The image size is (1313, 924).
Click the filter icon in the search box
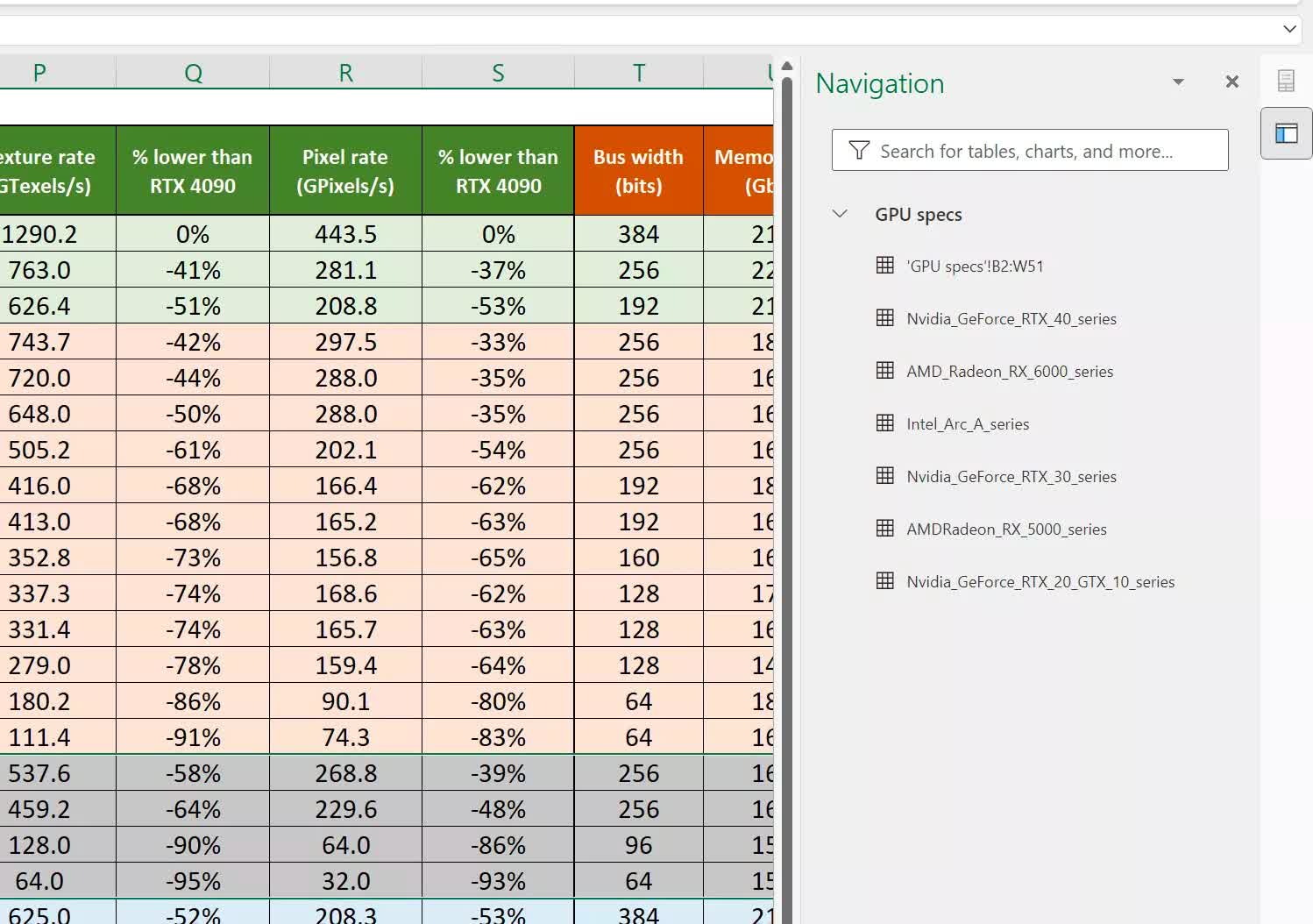point(859,151)
